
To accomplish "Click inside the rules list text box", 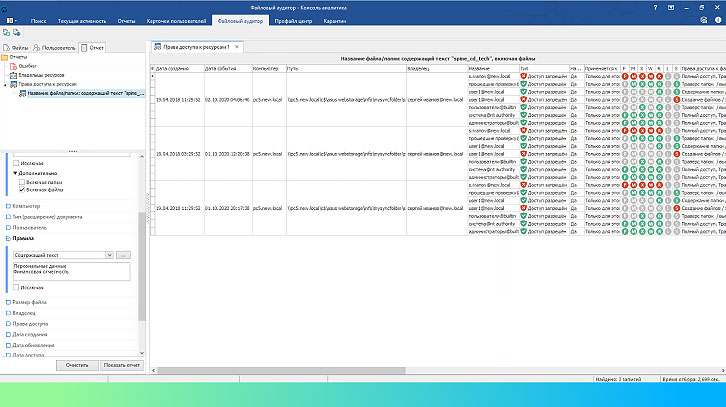I will [x=71, y=271].
